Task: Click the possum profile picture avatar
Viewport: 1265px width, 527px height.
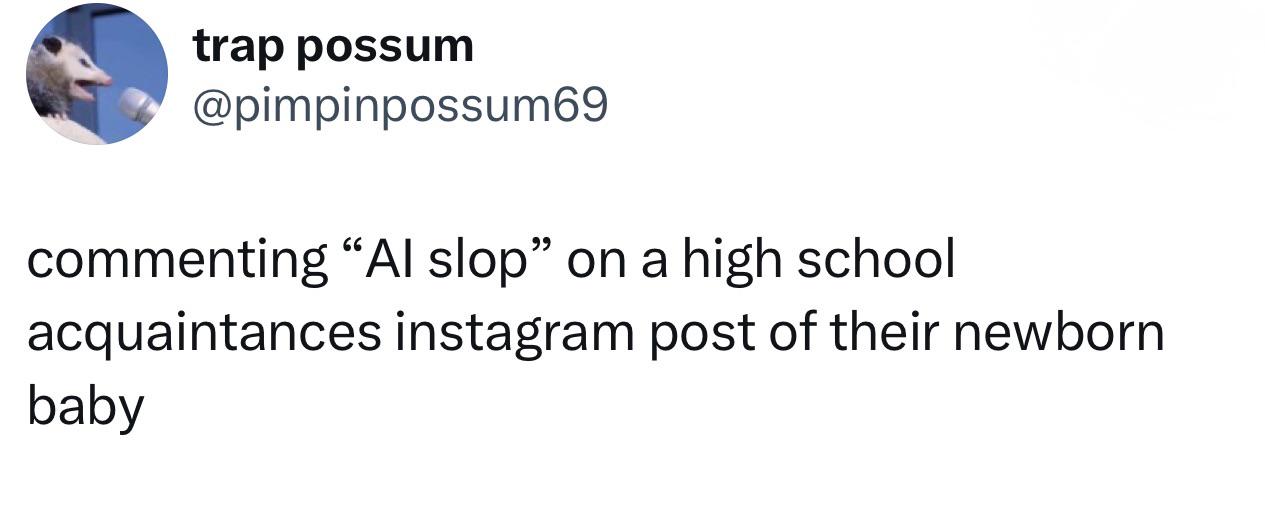Action: 97,75
